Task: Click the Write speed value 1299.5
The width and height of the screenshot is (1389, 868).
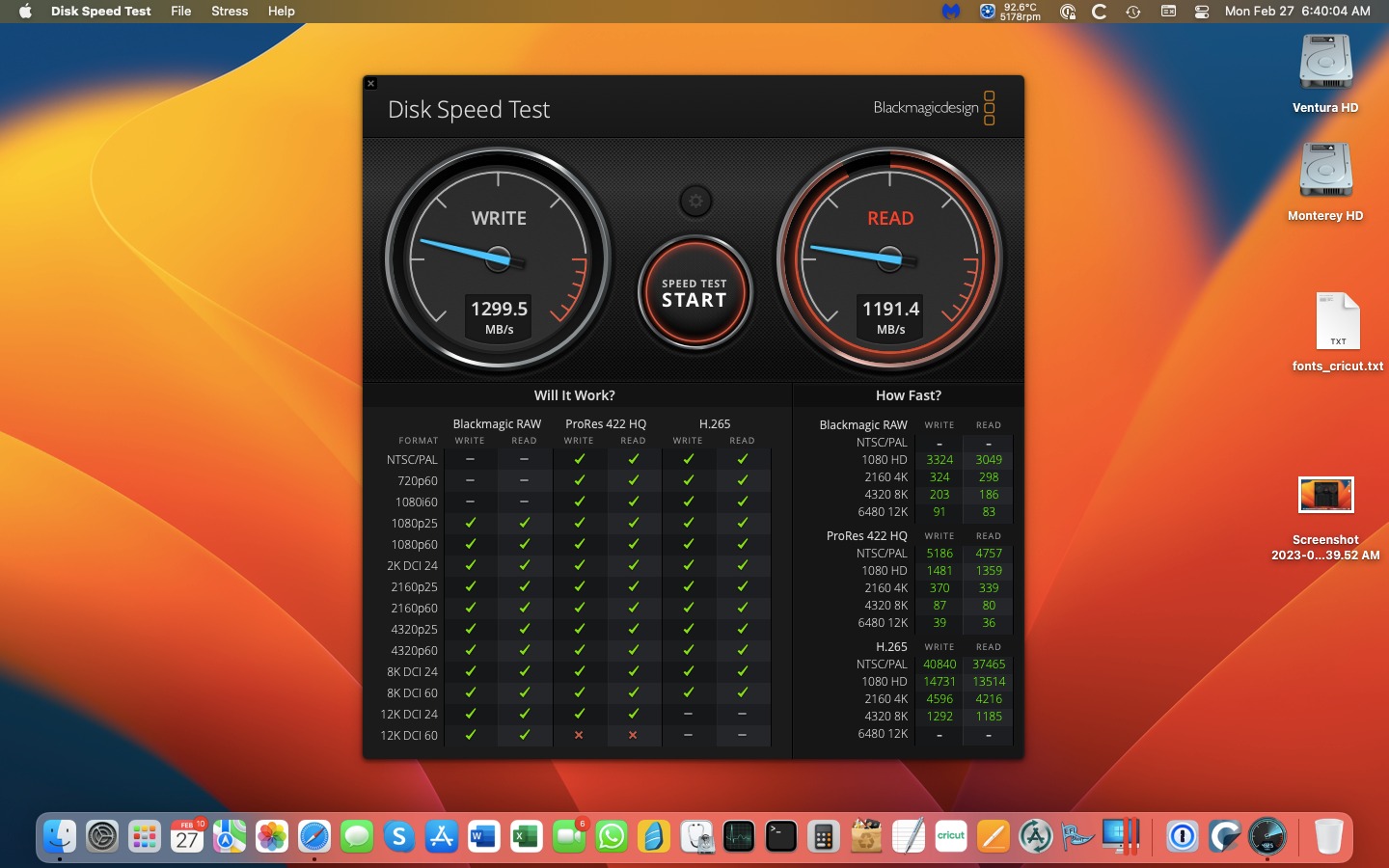Action: 499,309
